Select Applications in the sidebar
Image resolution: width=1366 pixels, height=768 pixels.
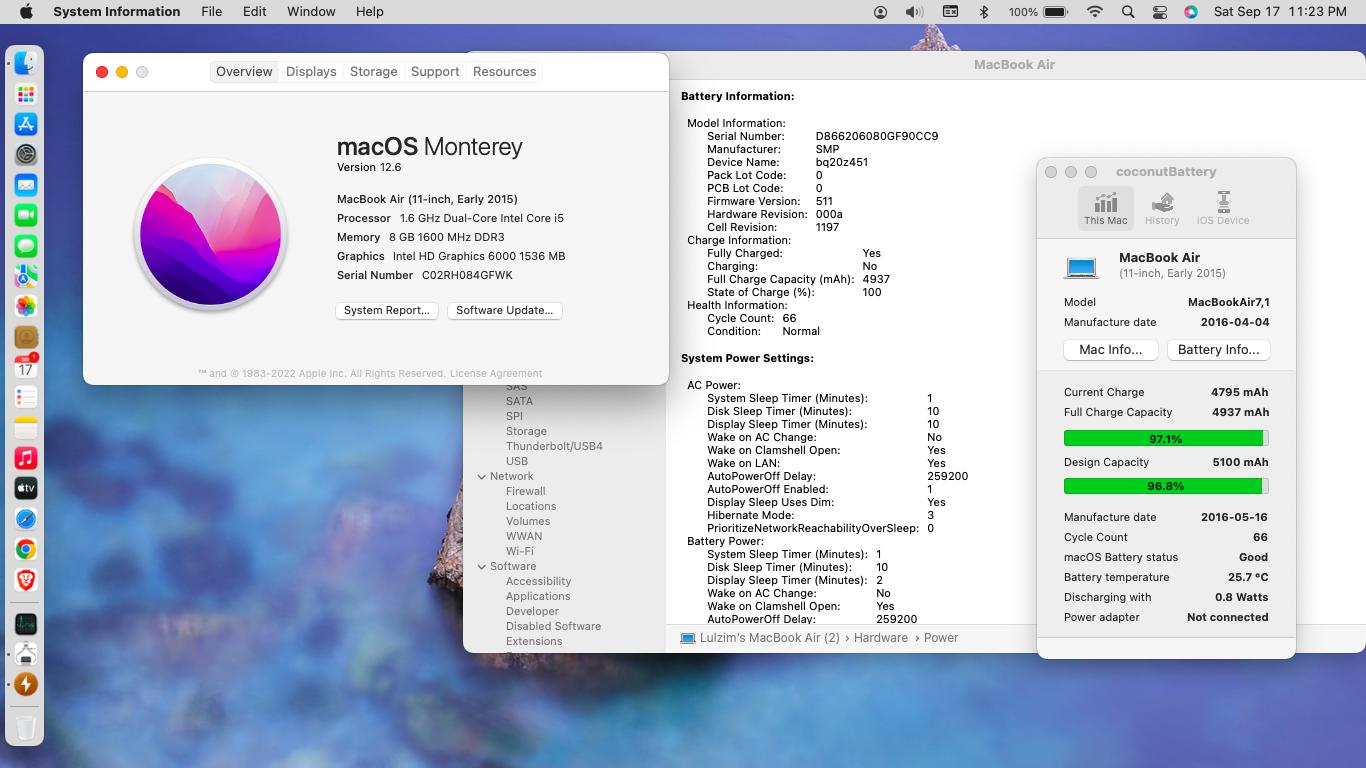[x=538, y=597]
